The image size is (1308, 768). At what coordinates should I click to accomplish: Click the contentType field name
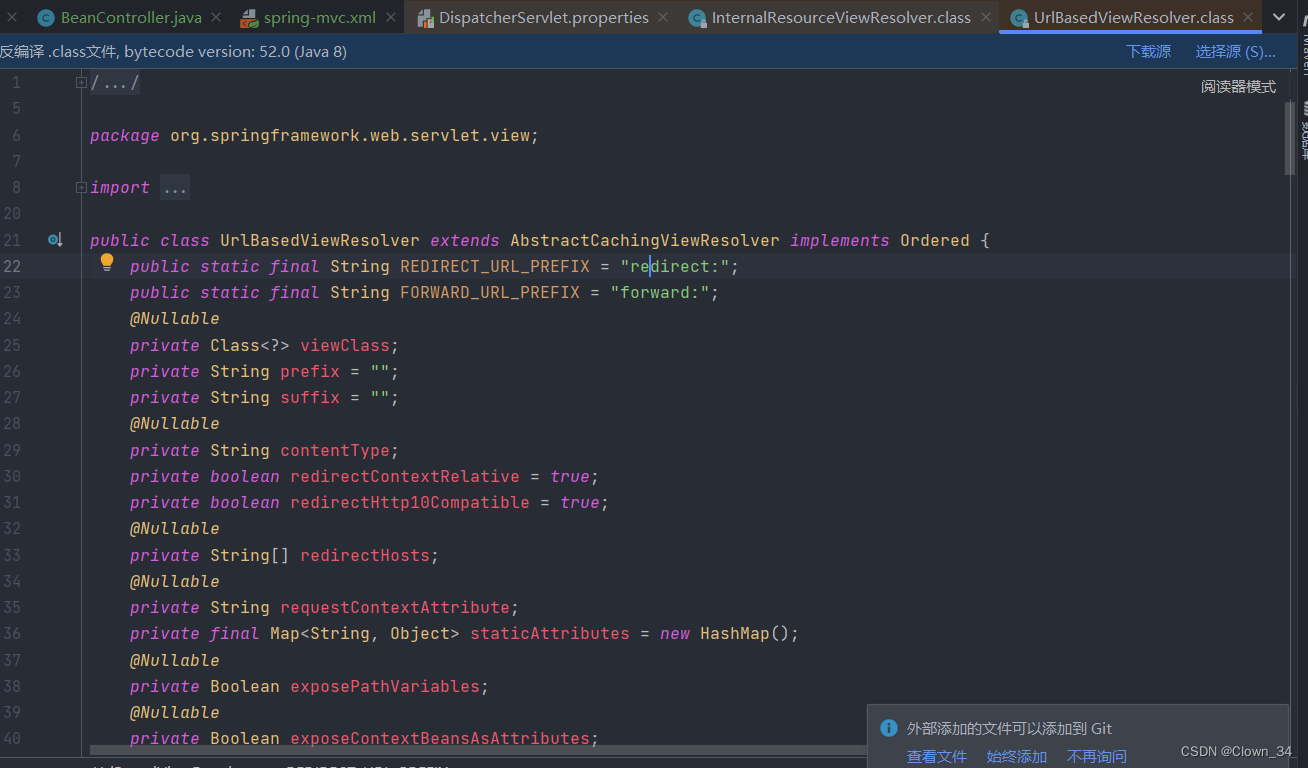click(335, 450)
